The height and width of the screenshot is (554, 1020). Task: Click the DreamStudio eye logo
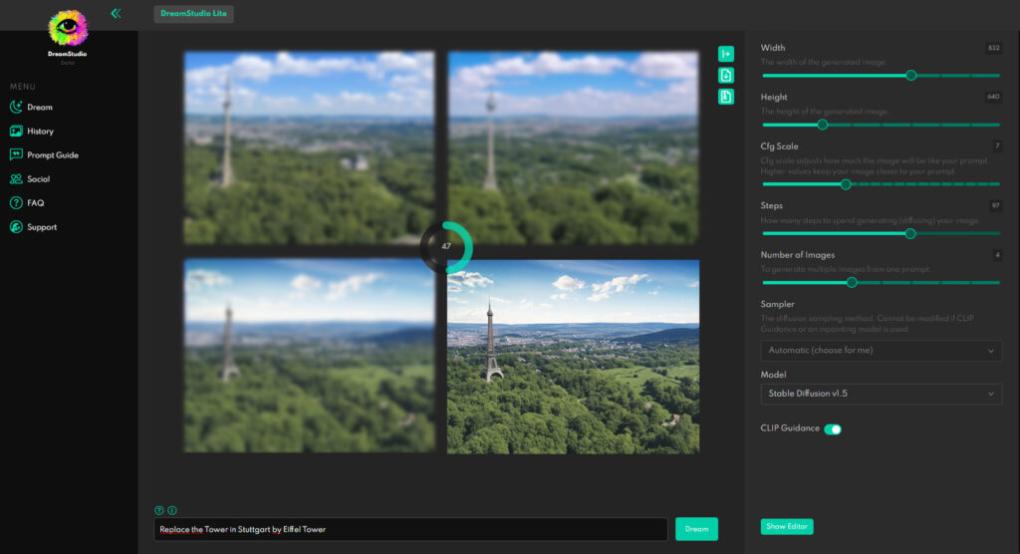68,27
